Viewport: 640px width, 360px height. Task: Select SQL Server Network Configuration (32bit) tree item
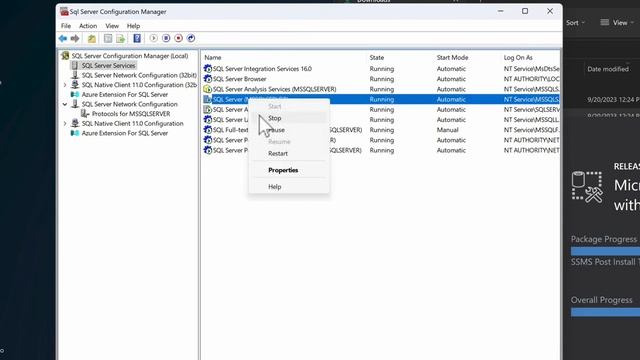[x=139, y=75]
